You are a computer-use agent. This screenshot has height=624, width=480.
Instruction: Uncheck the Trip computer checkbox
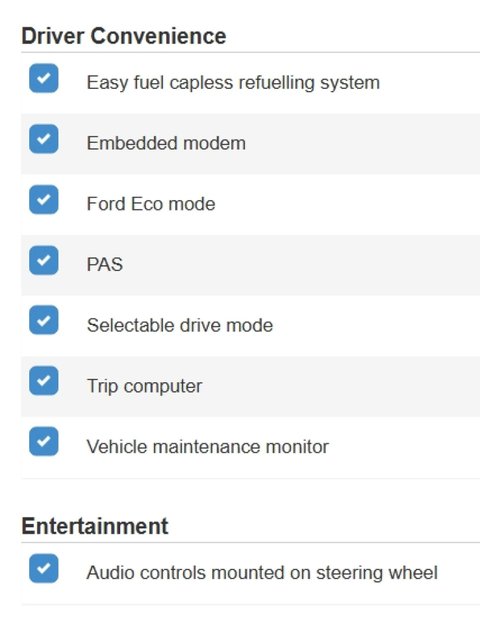tap(44, 381)
